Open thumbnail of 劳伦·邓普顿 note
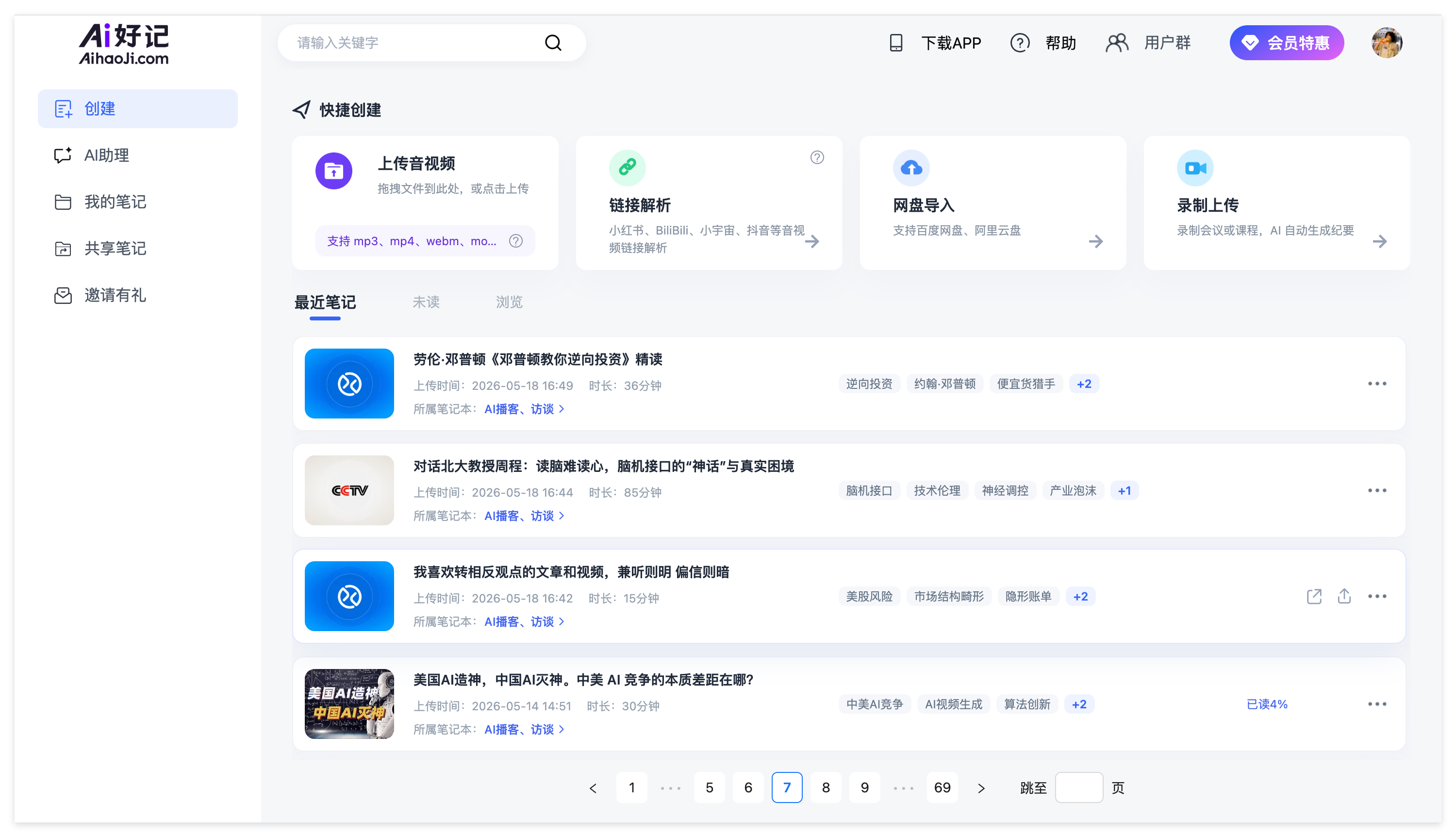 pyautogui.click(x=349, y=384)
